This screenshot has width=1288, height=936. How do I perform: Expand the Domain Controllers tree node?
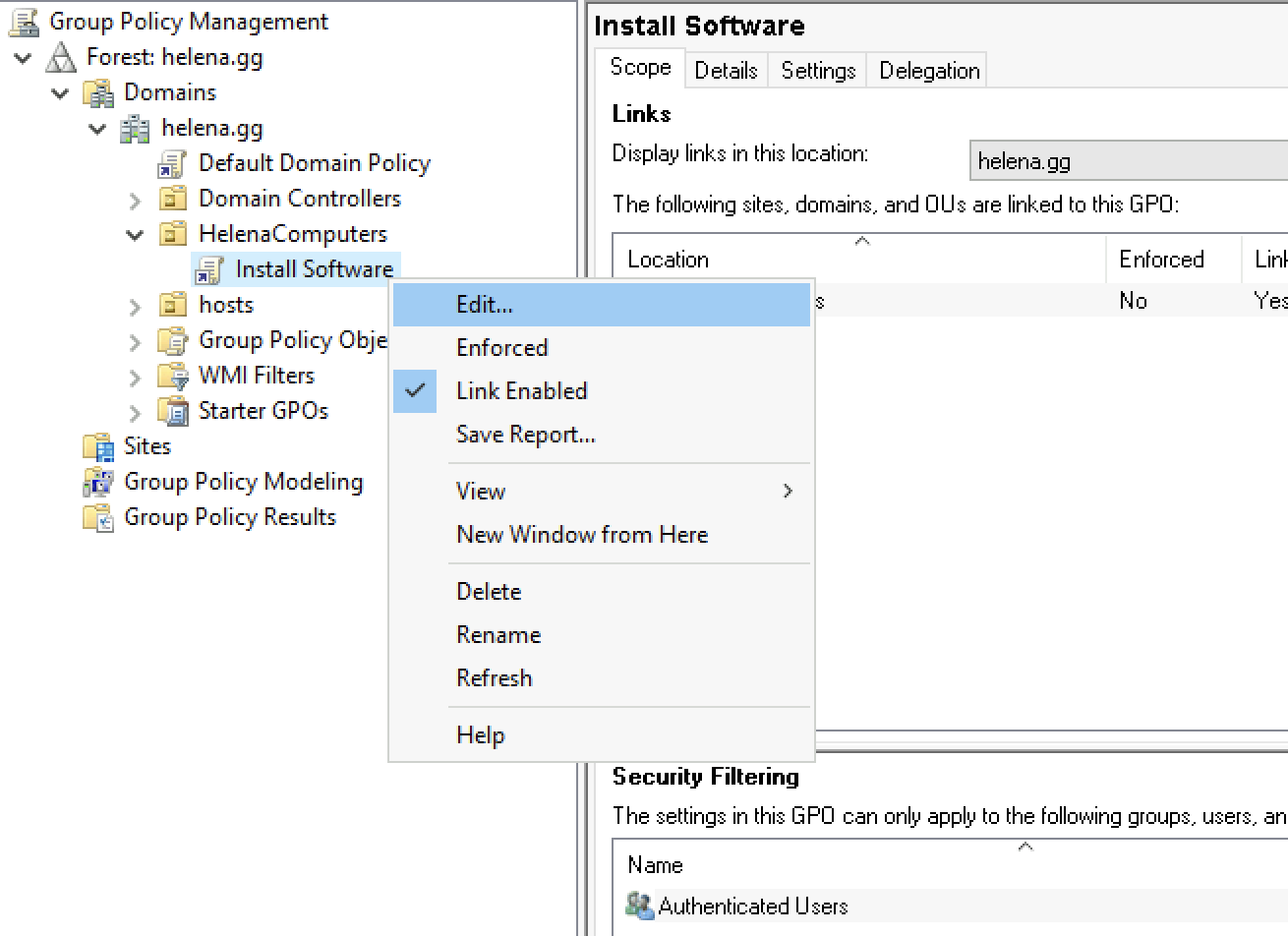click(136, 201)
